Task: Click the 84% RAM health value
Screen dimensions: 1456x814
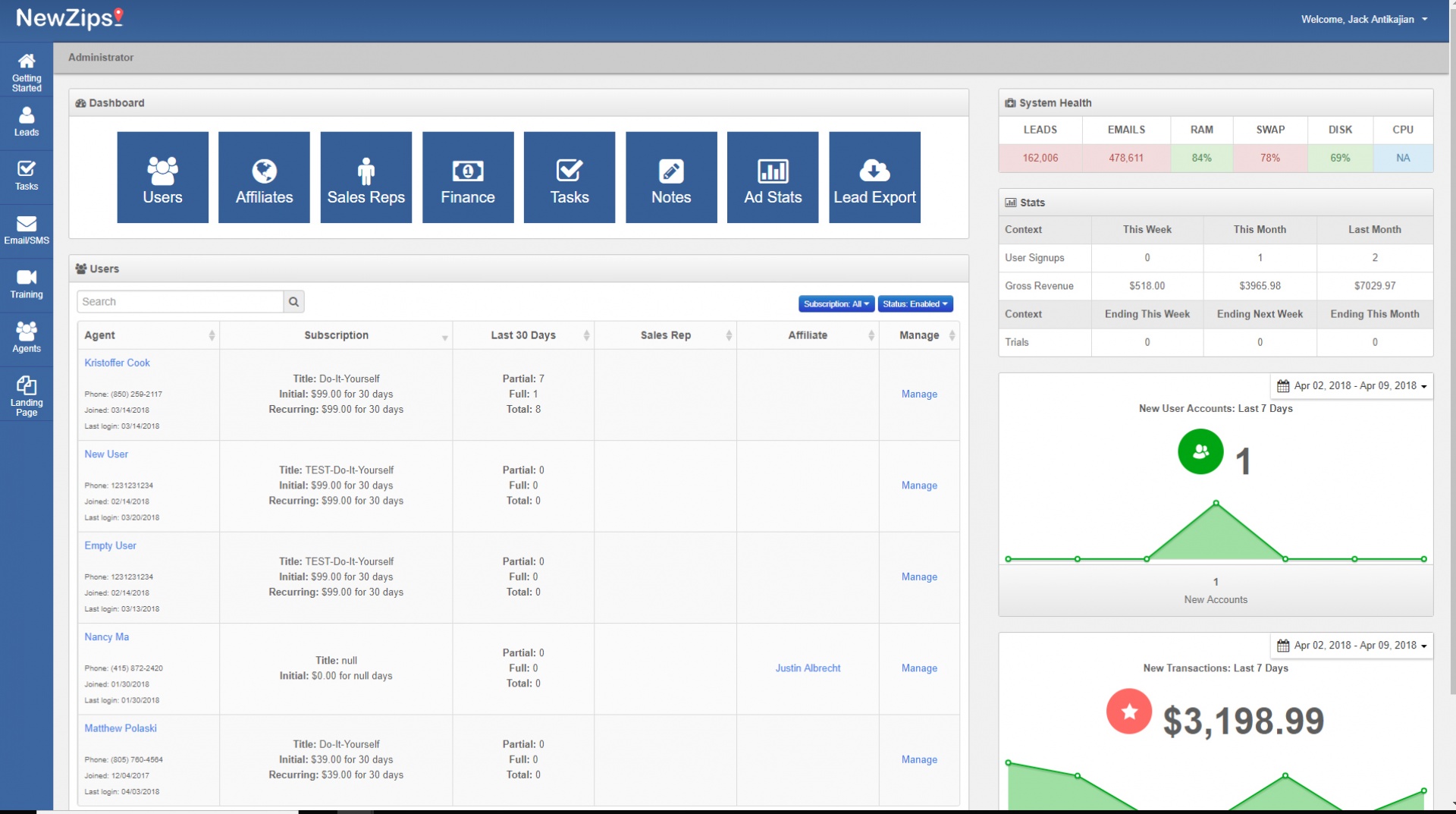Action: 1201,158
